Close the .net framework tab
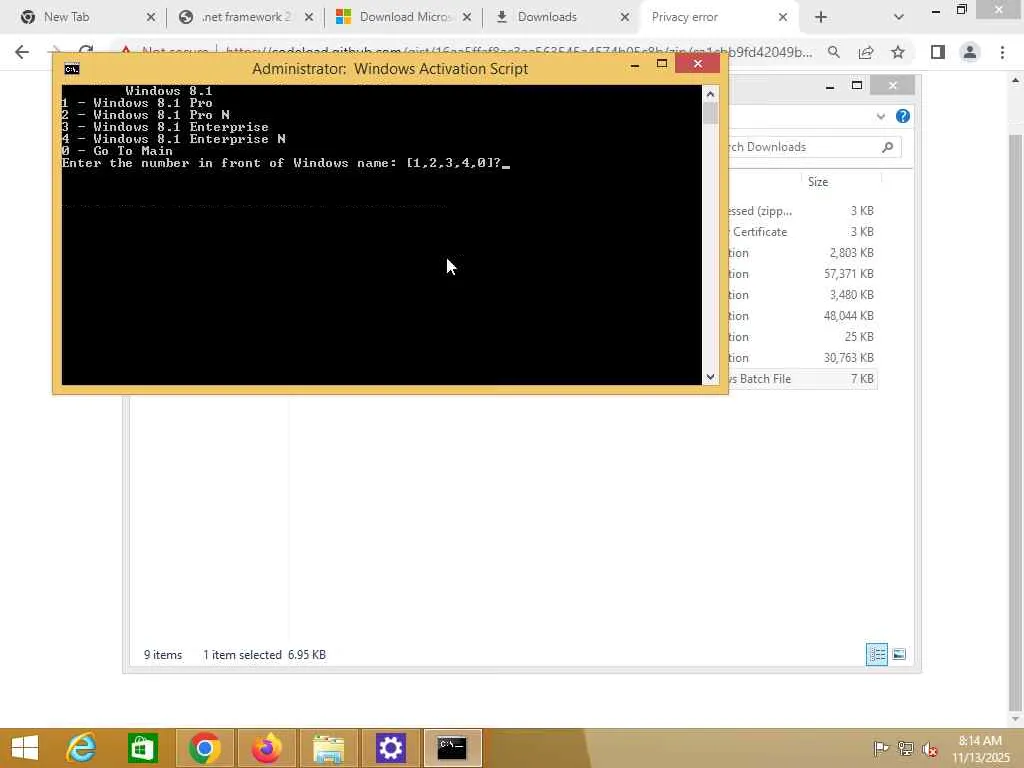 (x=309, y=17)
